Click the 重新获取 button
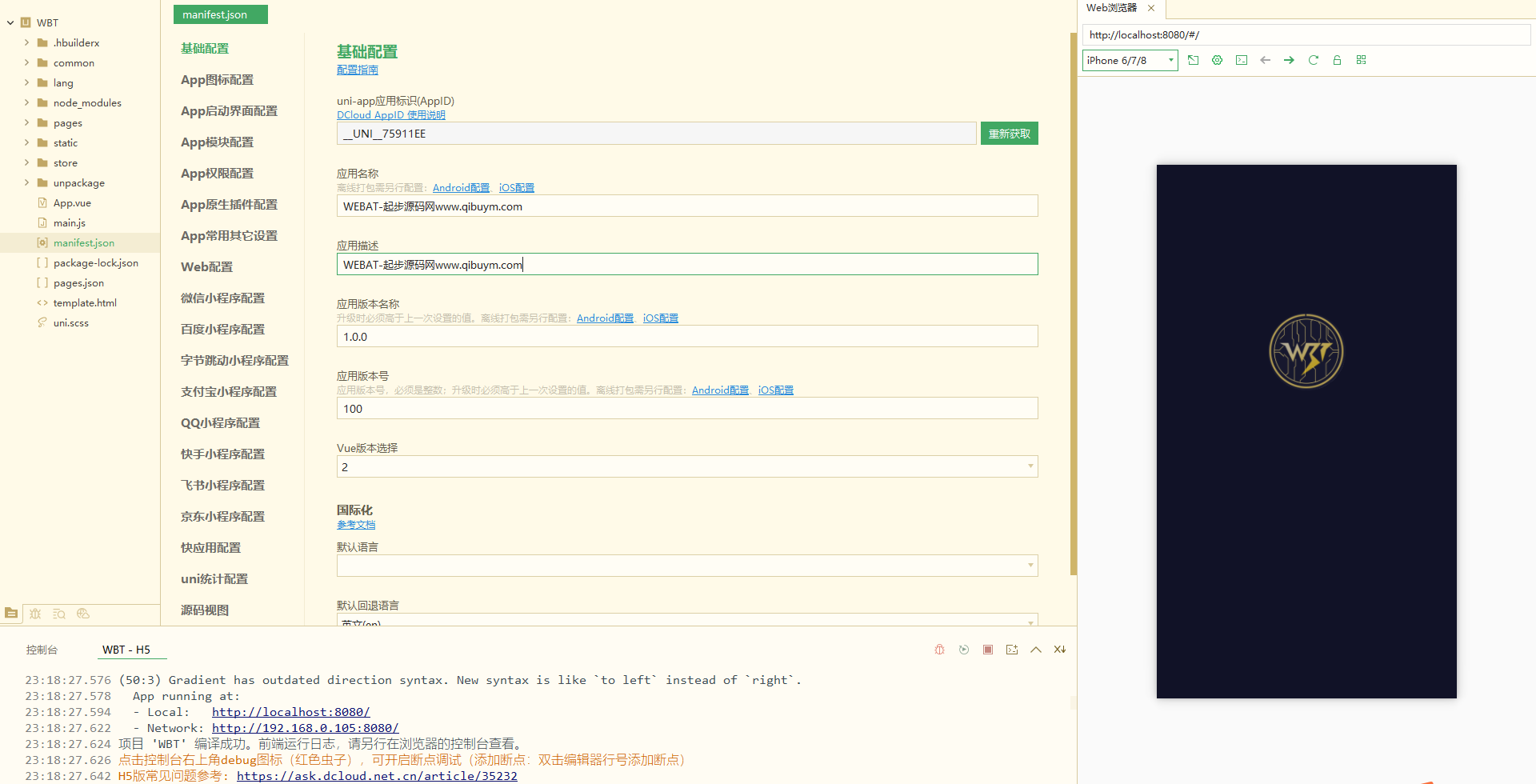 pos(1009,134)
